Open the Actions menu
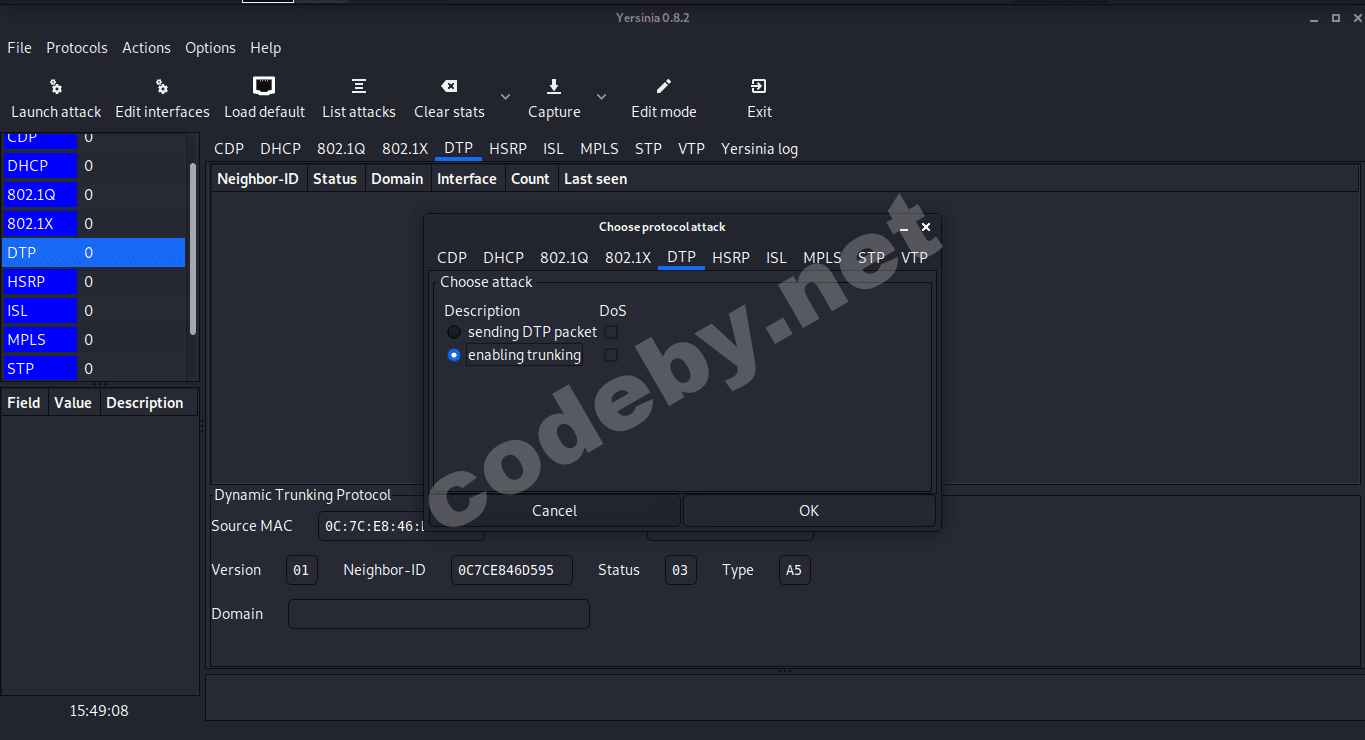 pyautogui.click(x=146, y=48)
